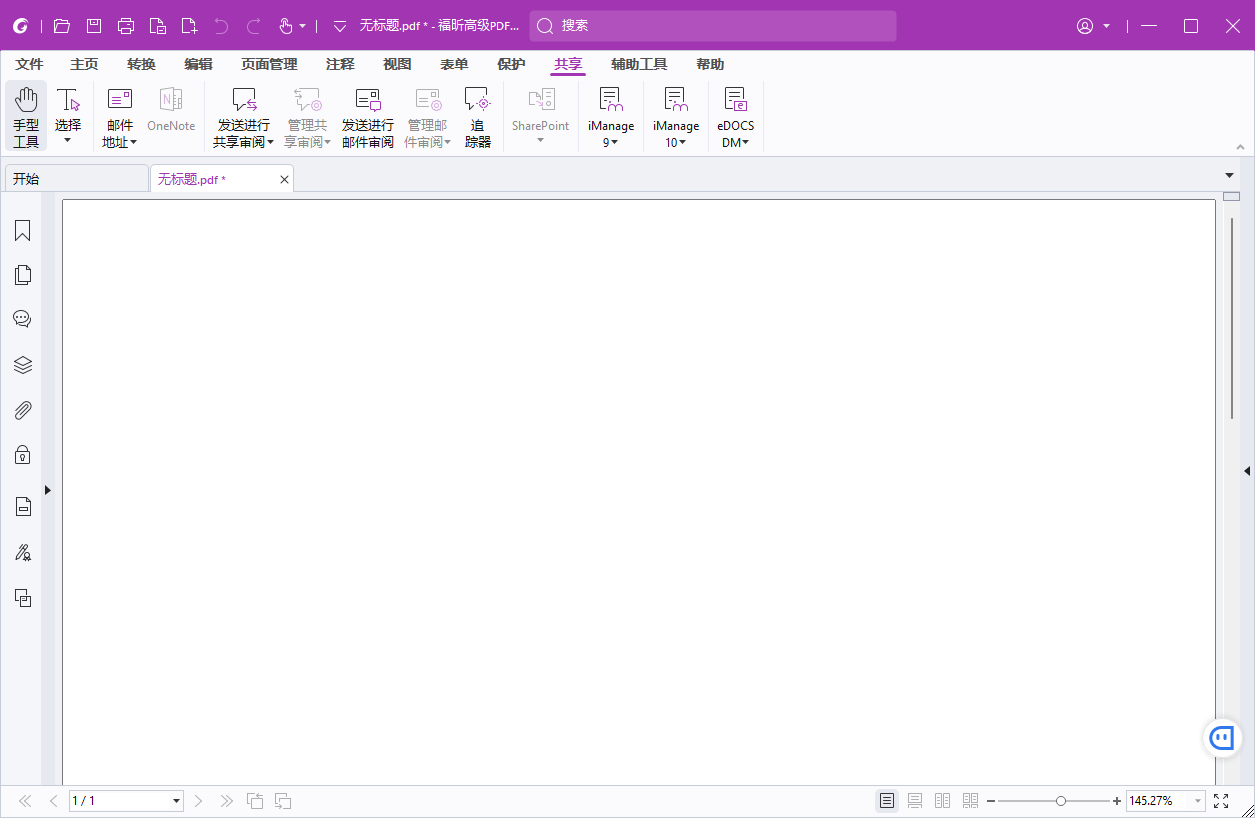Switch to the 辅助工具 Accessibility tab
Screen dimensions: 1255x818
coord(639,64)
